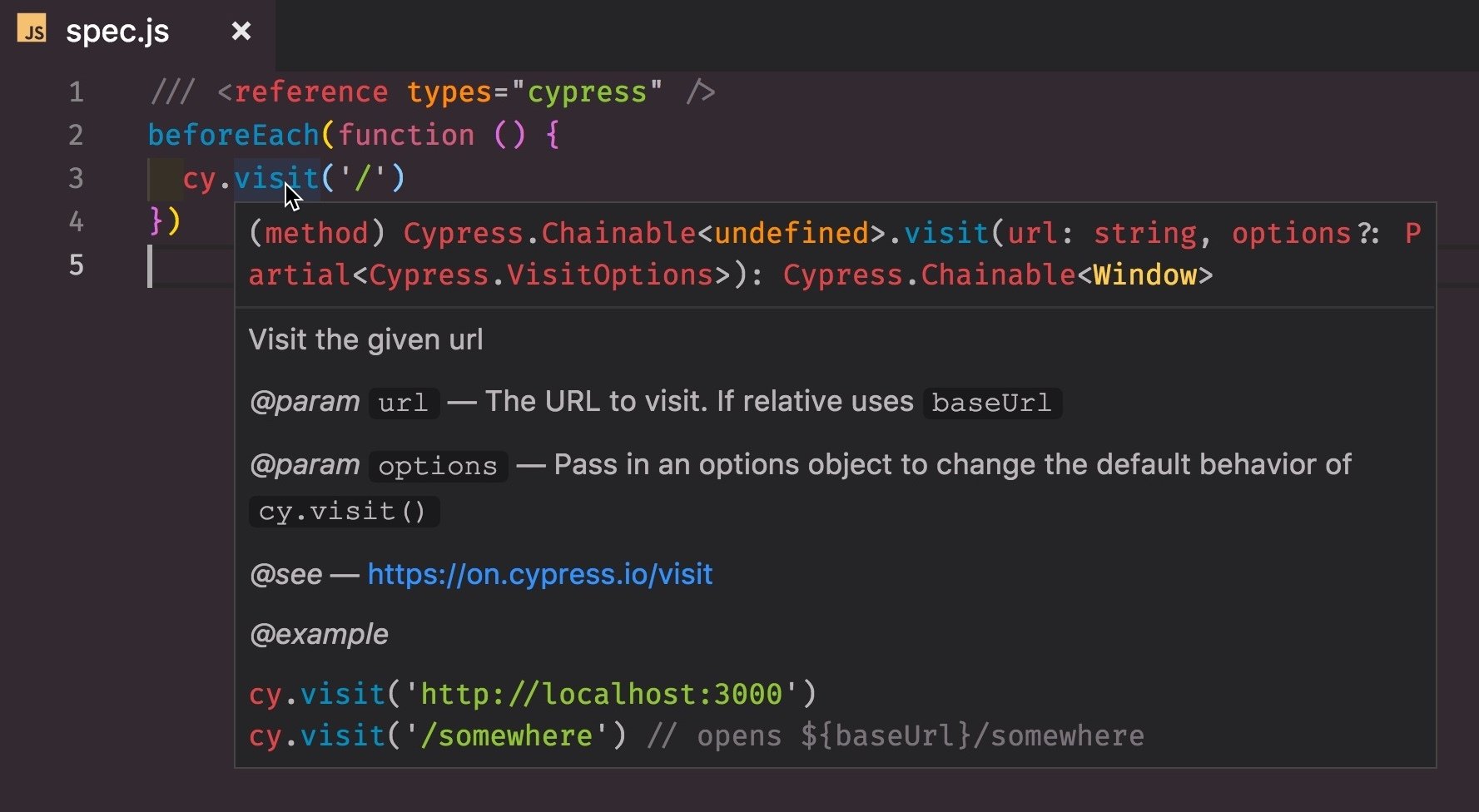Click 'http://localhost:3000' example string
This screenshot has height=812, width=1479.
[x=601, y=694]
